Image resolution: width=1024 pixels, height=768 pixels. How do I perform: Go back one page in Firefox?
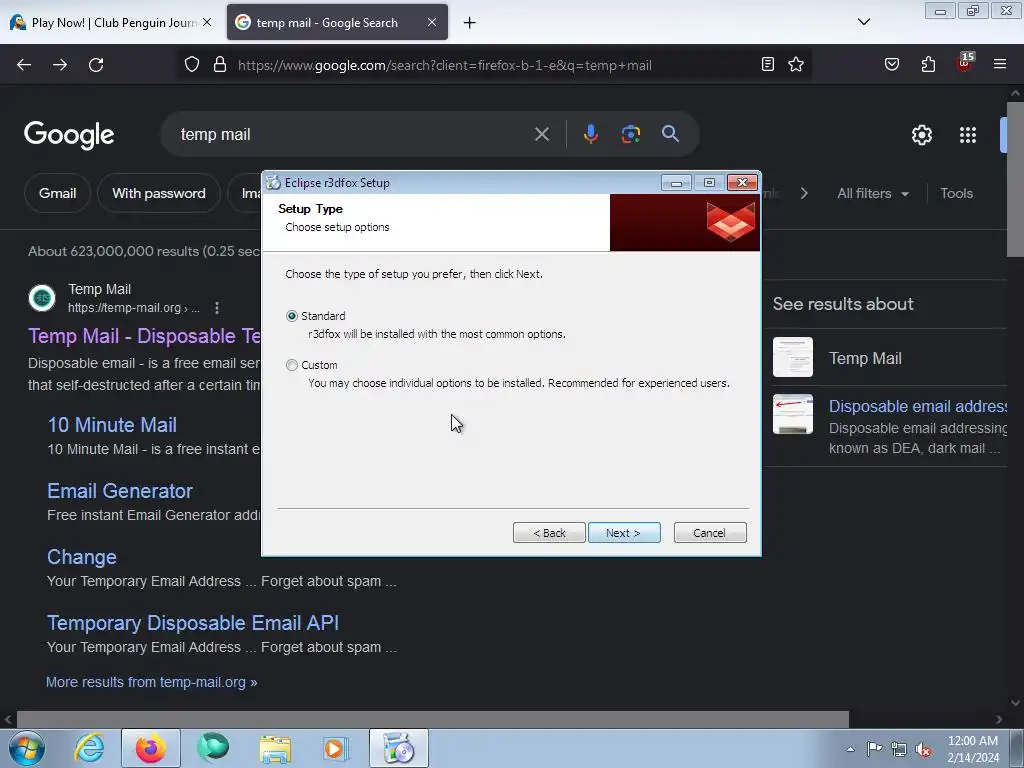pyautogui.click(x=24, y=65)
